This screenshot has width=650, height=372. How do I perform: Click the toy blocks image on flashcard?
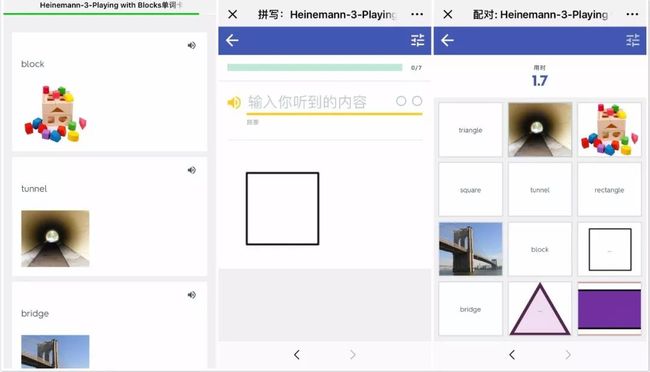coord(56,114)
